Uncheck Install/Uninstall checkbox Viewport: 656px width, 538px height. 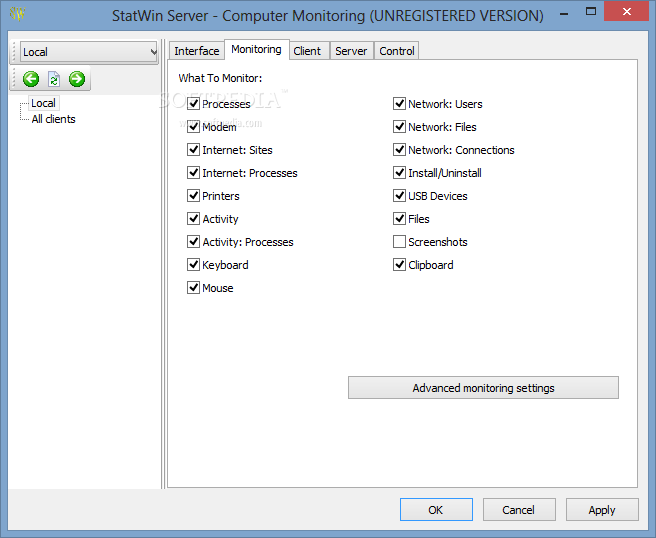click(x=400, y=173)
